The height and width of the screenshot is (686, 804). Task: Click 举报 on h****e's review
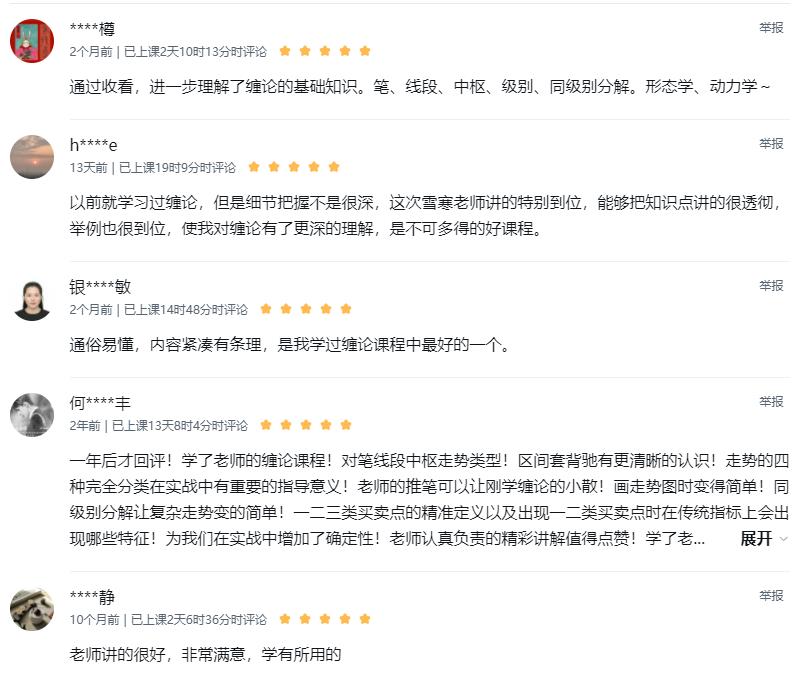pos(771,144)
